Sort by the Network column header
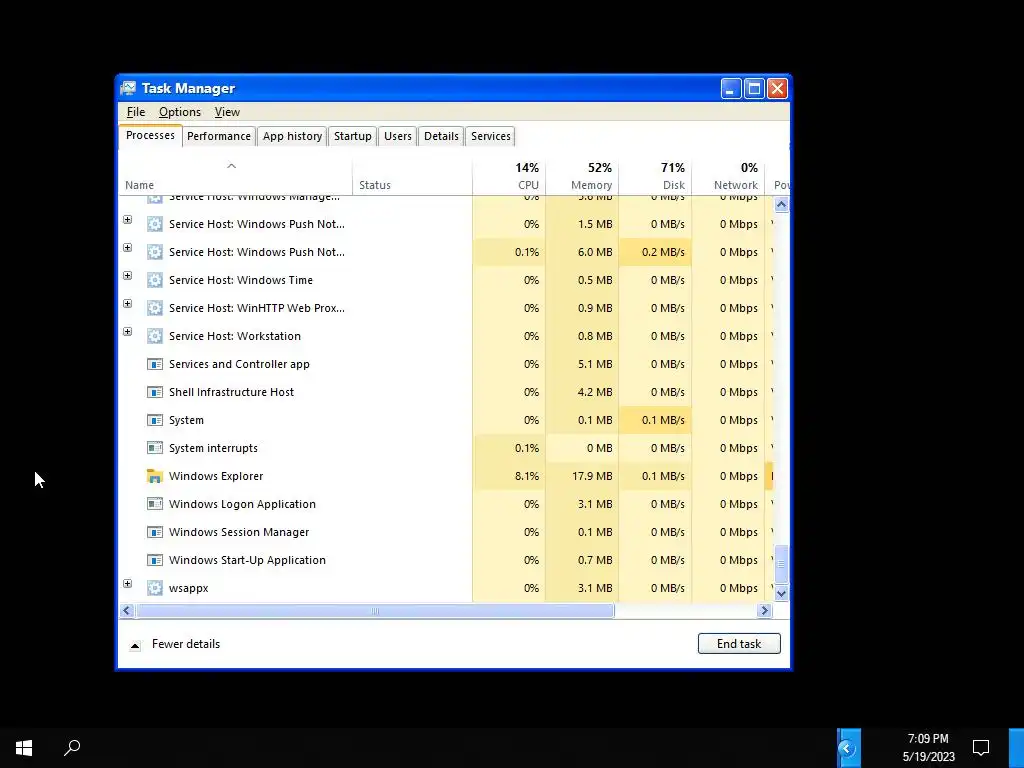 (728, 177)
